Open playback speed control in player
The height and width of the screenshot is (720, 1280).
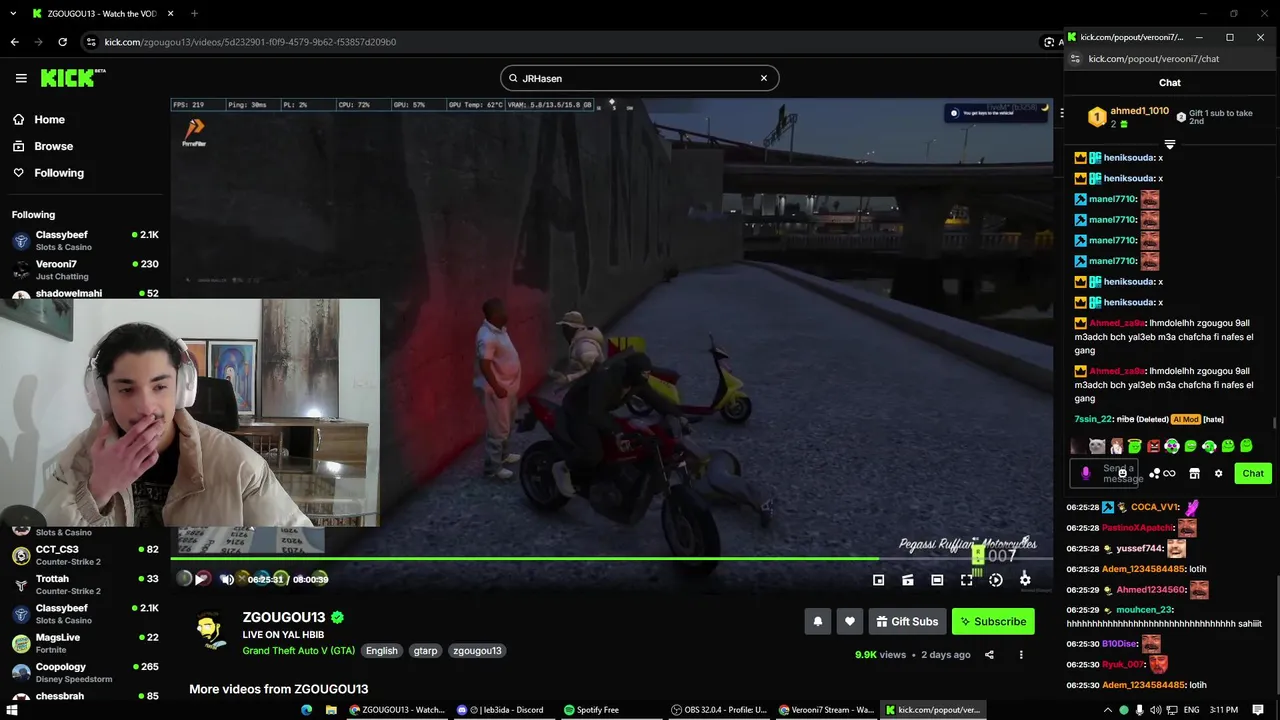click(996, 580)
